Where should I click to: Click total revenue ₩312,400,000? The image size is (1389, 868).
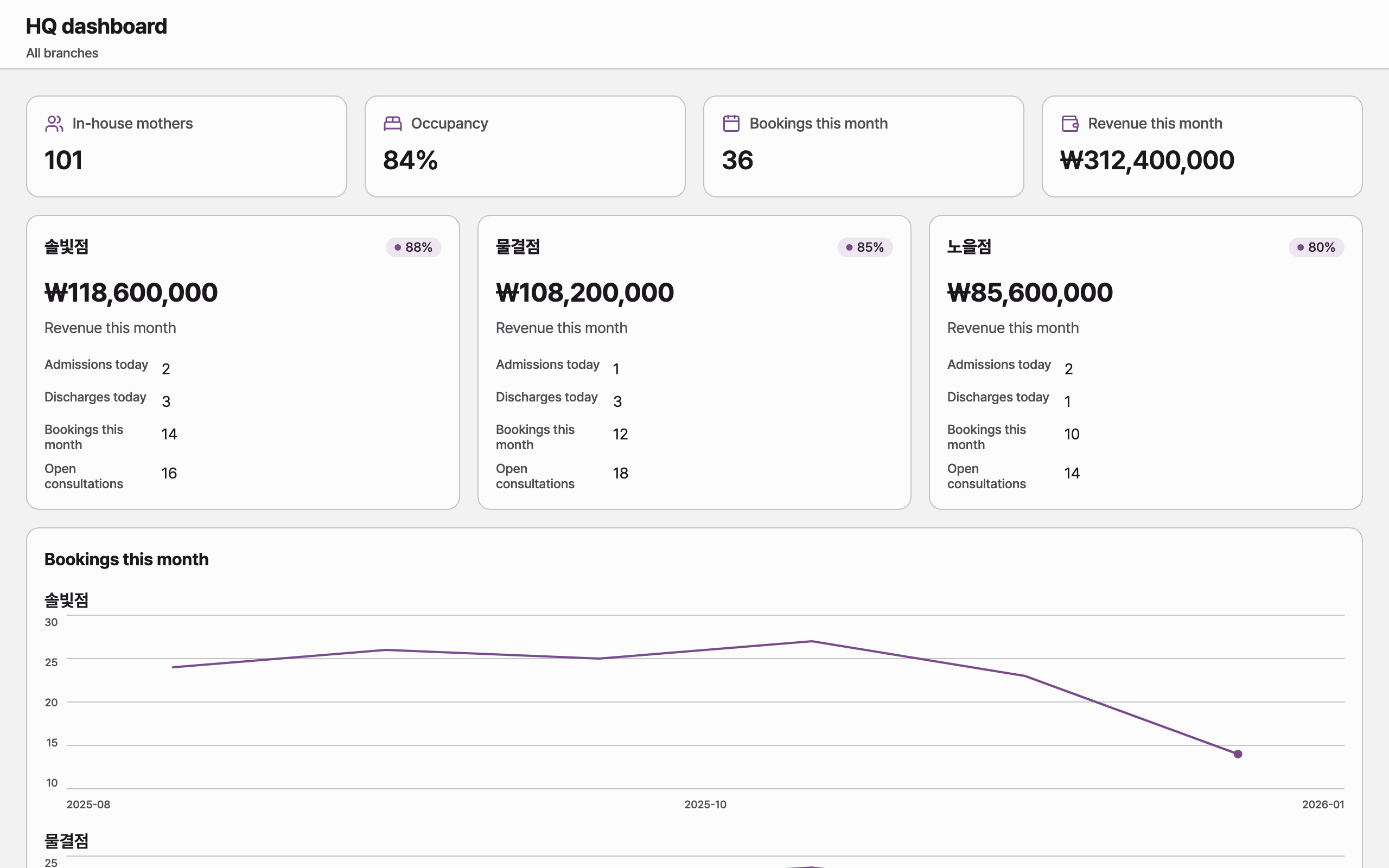(x=1147, y=160)
